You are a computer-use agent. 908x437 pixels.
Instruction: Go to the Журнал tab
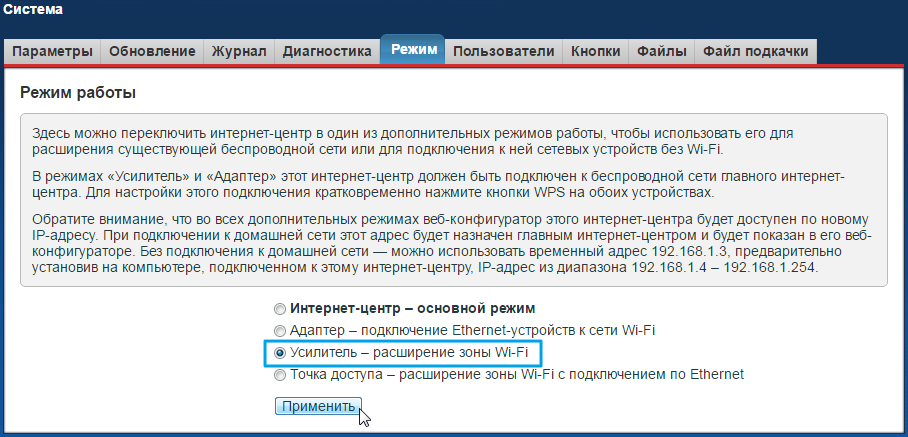(x=238, y=51)
